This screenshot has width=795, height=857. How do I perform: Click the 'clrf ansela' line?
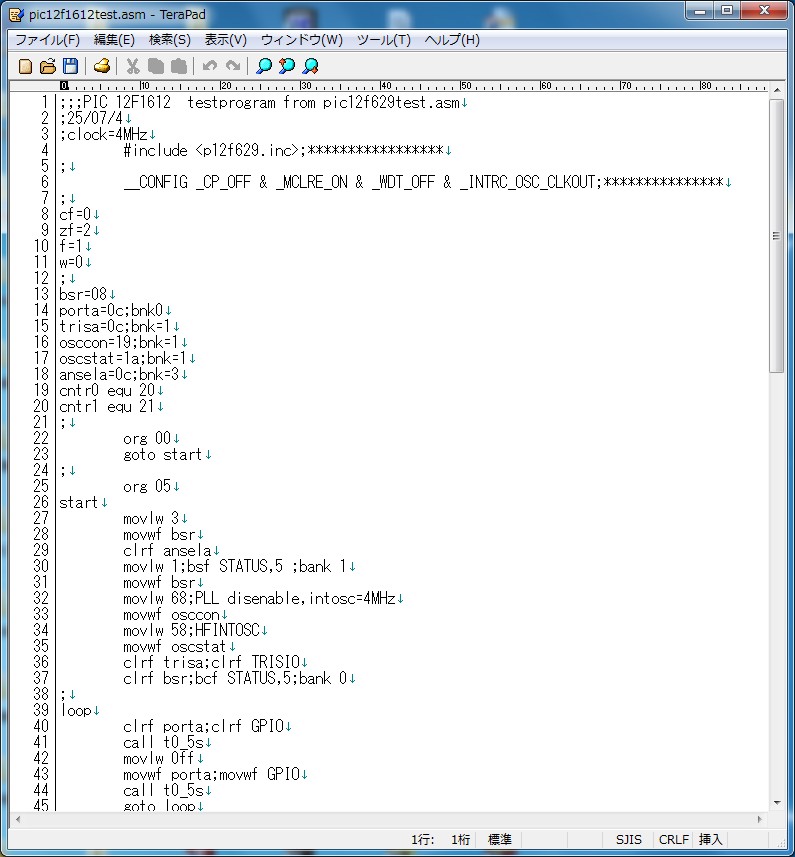[167, 550]
